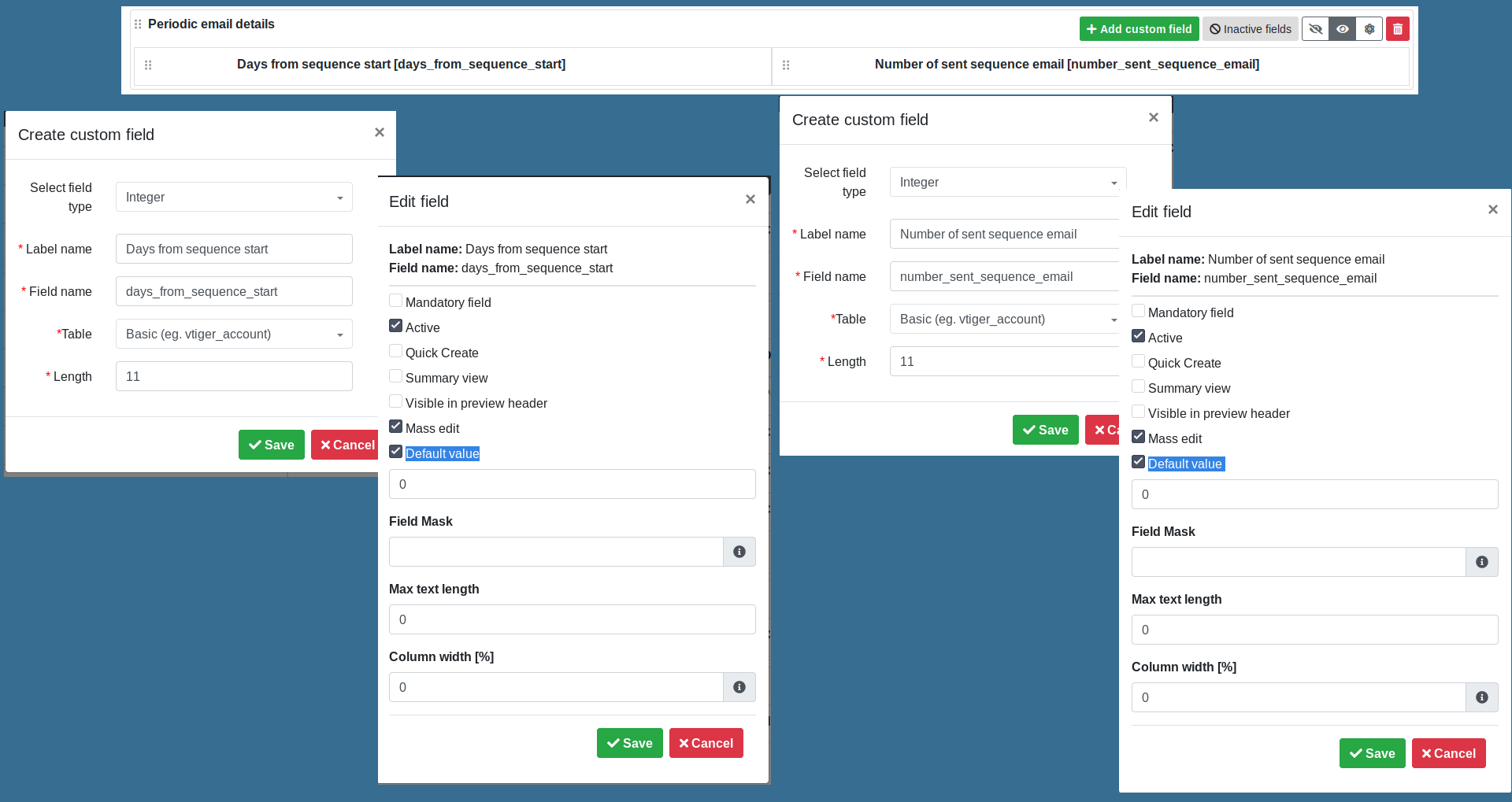The image size is (1512, 802).
Task: Close the left Edit field dialog
Action: point(750,199)
